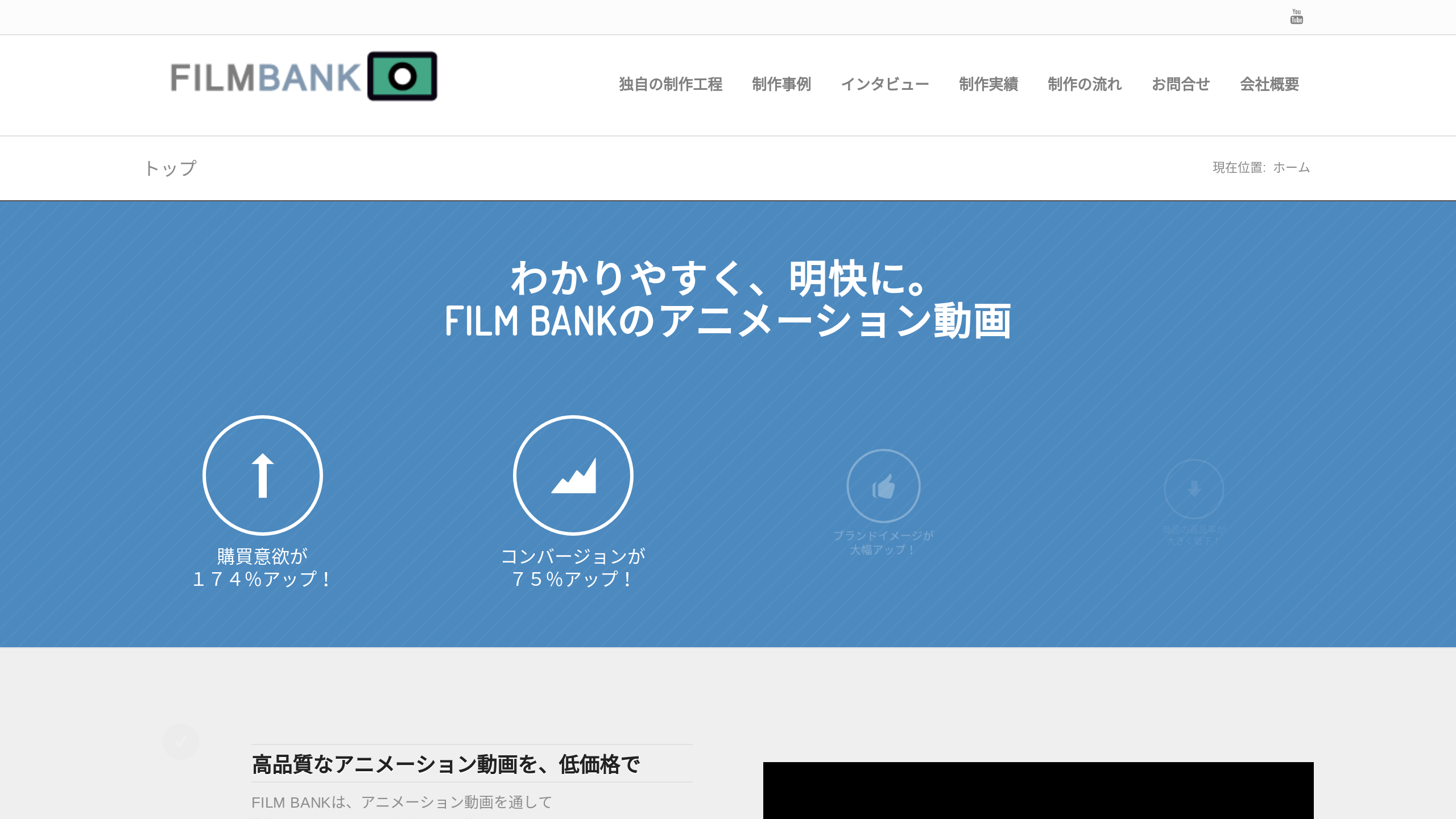Viewport: 1456px width, 819px height.
Task: Open 独自の制作工程 menu item
Action: [671, 84]
